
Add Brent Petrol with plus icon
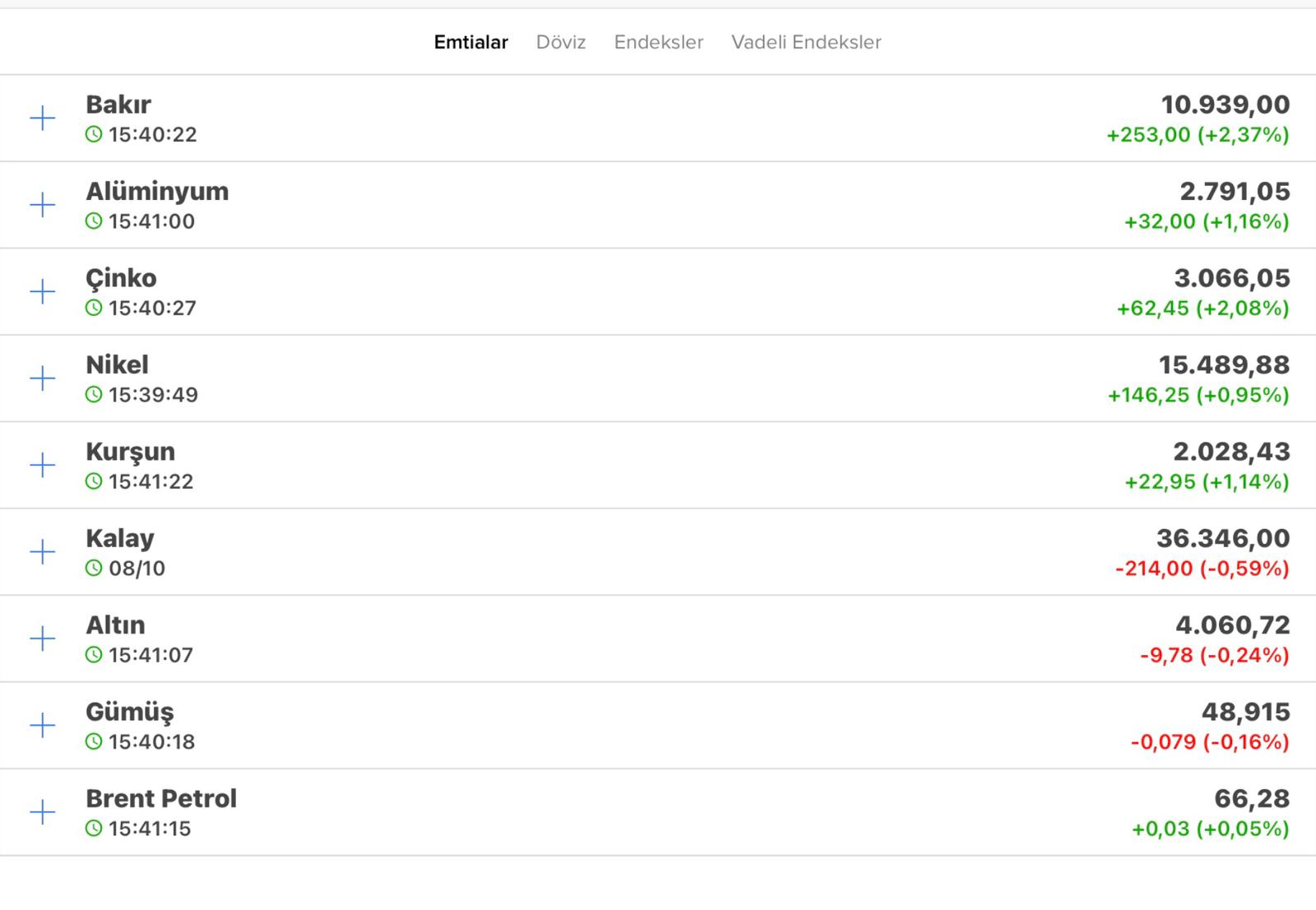[42, 812]
